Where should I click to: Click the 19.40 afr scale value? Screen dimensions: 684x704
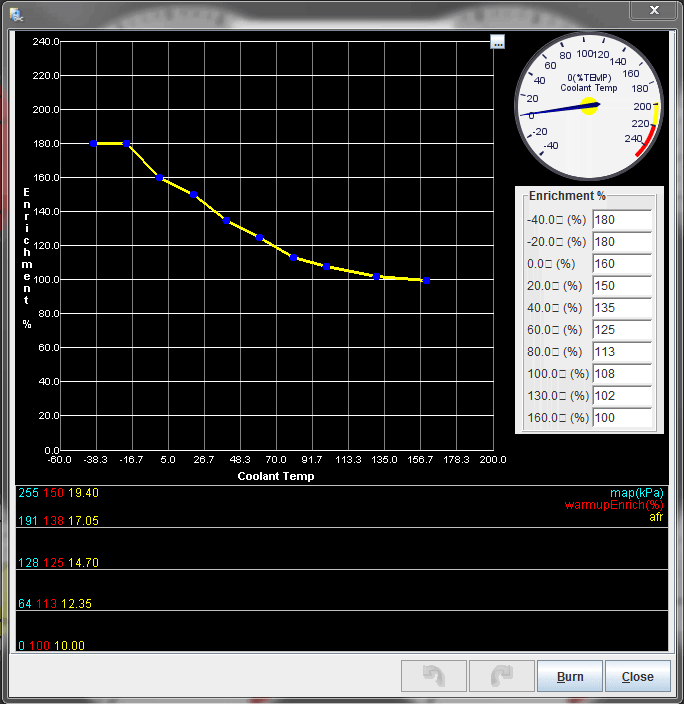84,493
